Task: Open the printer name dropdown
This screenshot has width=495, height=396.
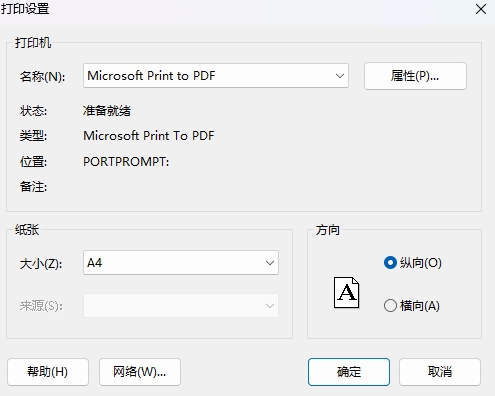Action: click(x=216, y=76)
